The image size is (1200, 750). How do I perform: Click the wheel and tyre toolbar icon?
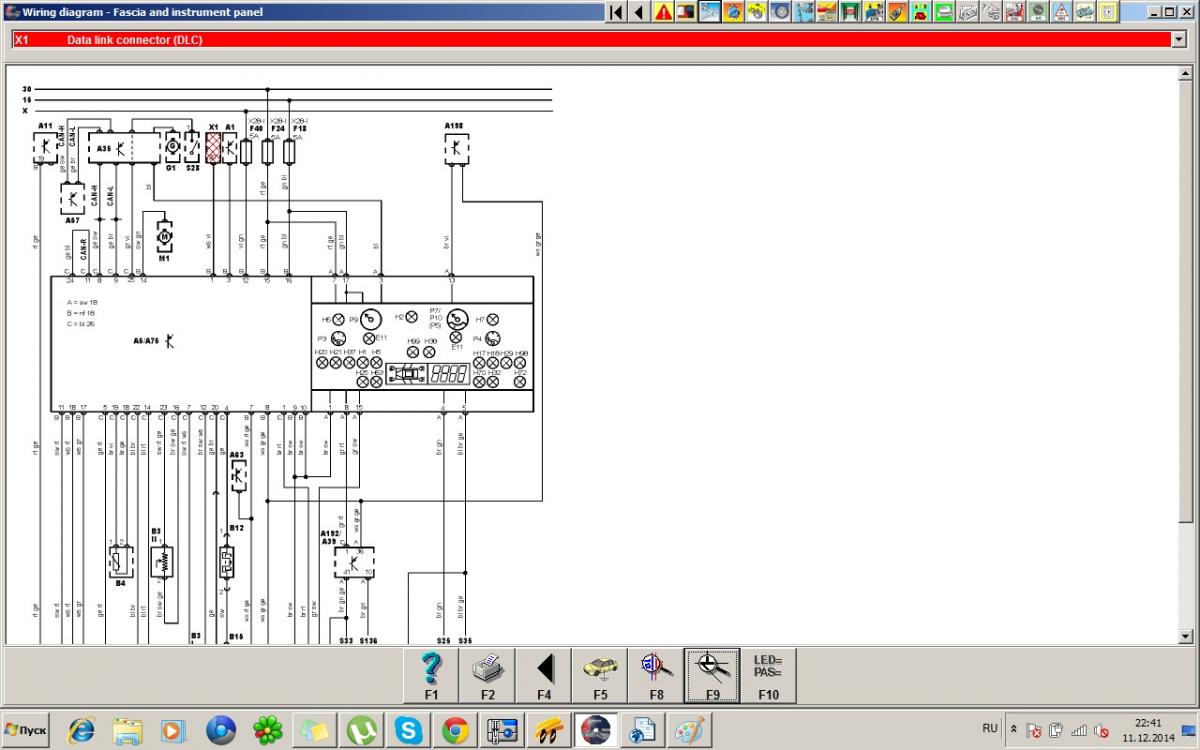coord(781,12)
